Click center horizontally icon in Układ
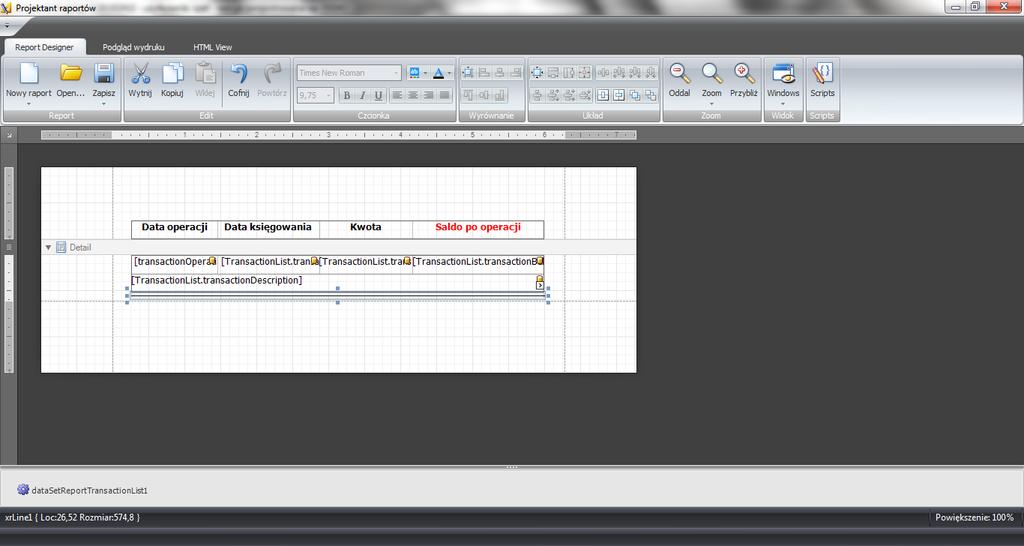This screenshot has width=1024, height=546. pos(603,95)
